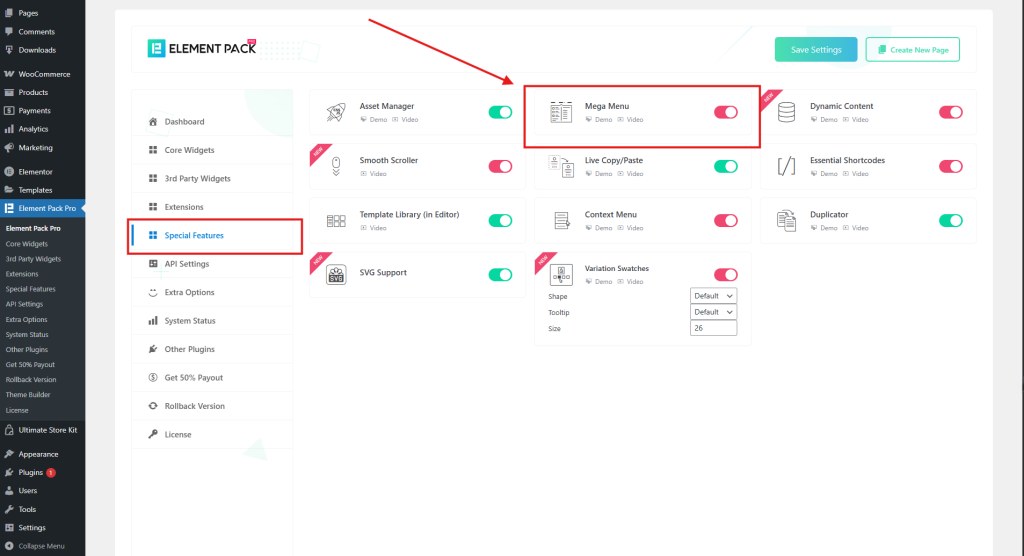Open the Core Widgets settings tab

point(189,150)
